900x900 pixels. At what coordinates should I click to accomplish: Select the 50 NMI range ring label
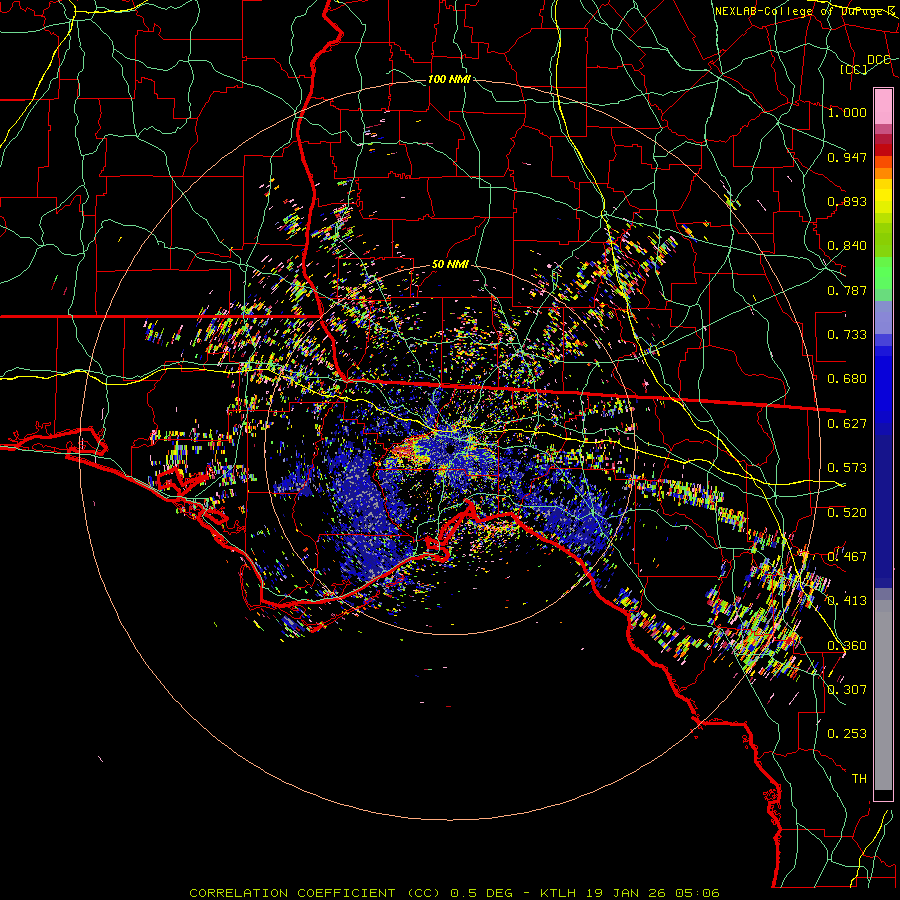coord(450,264)
